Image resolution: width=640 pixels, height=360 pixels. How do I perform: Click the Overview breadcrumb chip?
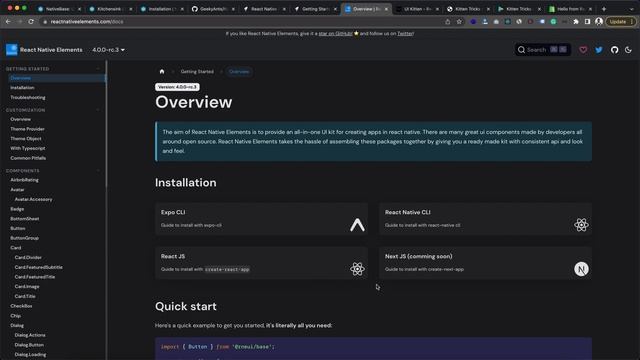pyautogui.click(x=239, y=71)
